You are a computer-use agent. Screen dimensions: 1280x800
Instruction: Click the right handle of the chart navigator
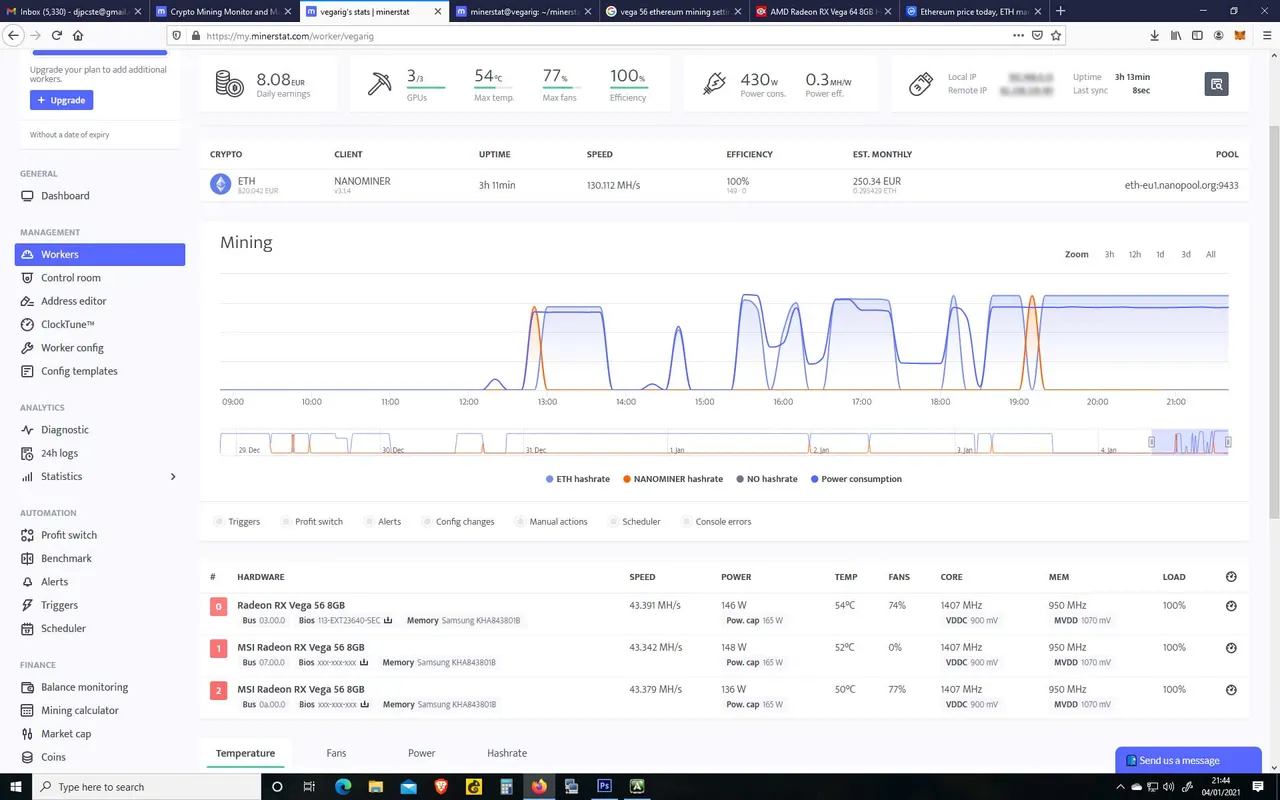click(x=1228, y=442)
